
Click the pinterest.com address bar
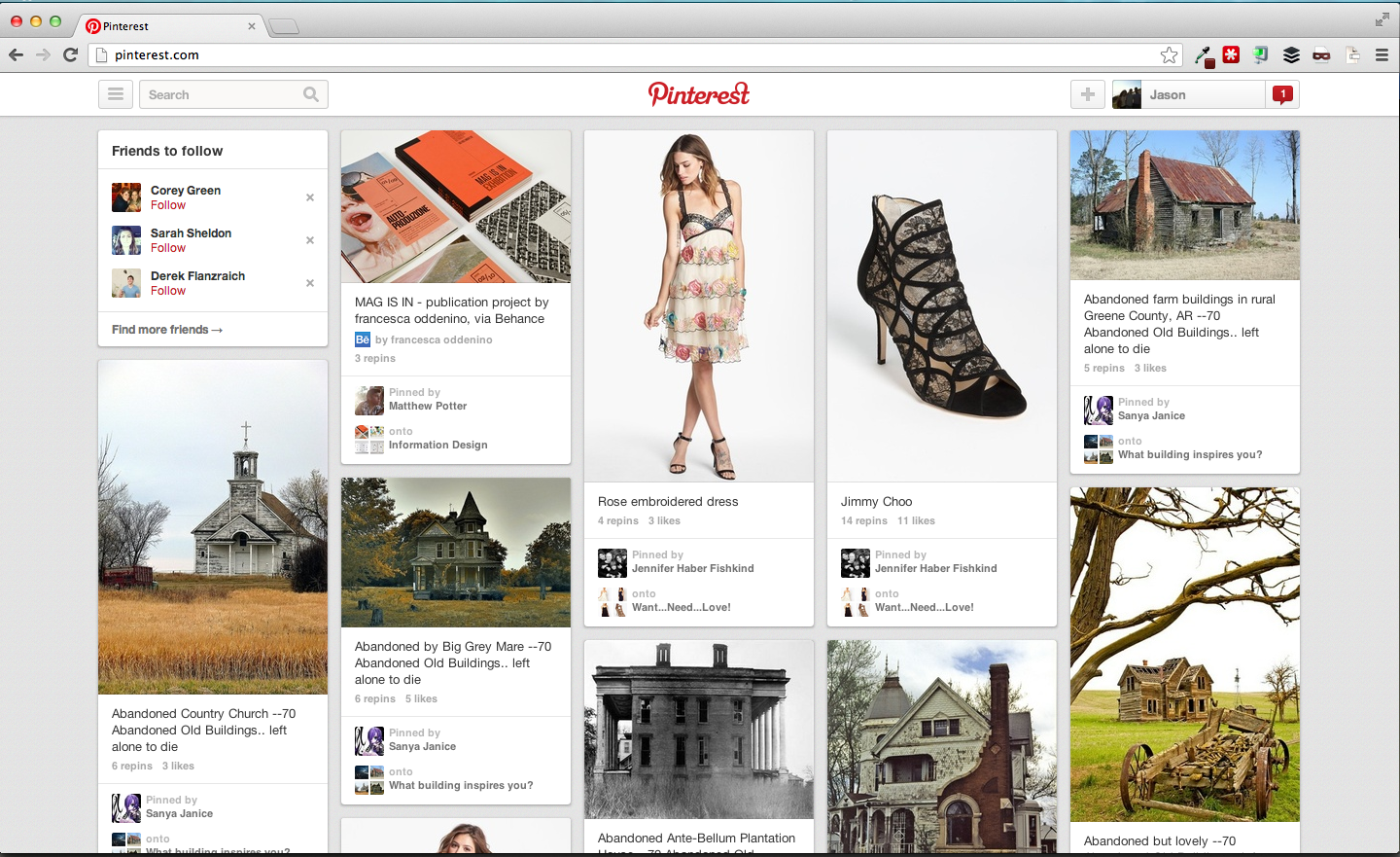[x=636, y=55]
